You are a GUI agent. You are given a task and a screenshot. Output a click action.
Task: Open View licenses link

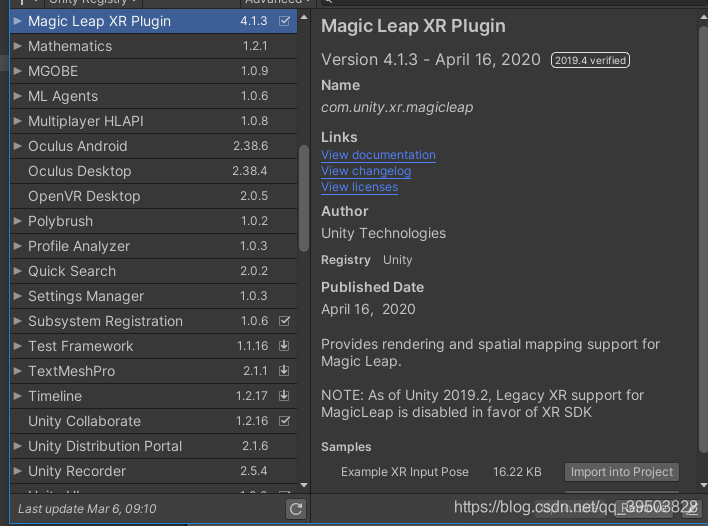[359, 187]
